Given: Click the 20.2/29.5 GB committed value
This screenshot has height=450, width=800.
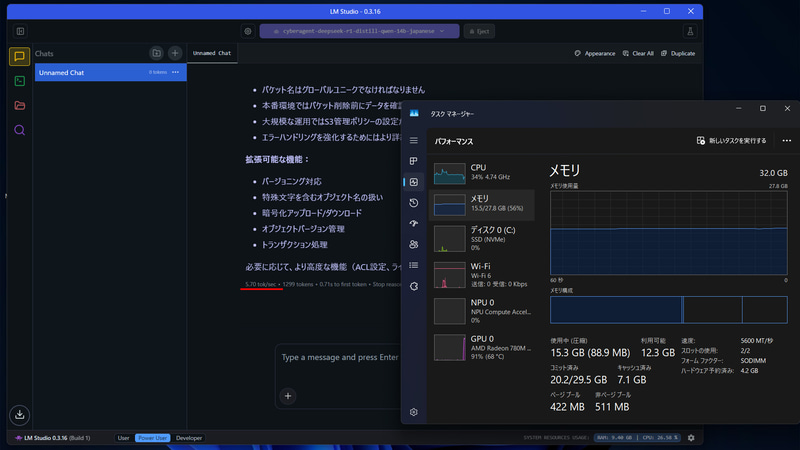Looking at the screenshot, I should [x=579, y=380].
